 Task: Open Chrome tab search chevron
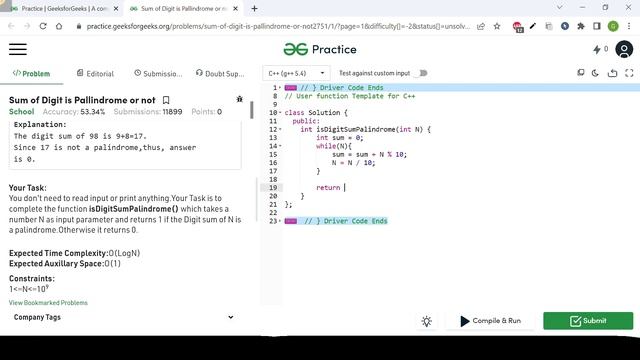[x=560, y=7]
